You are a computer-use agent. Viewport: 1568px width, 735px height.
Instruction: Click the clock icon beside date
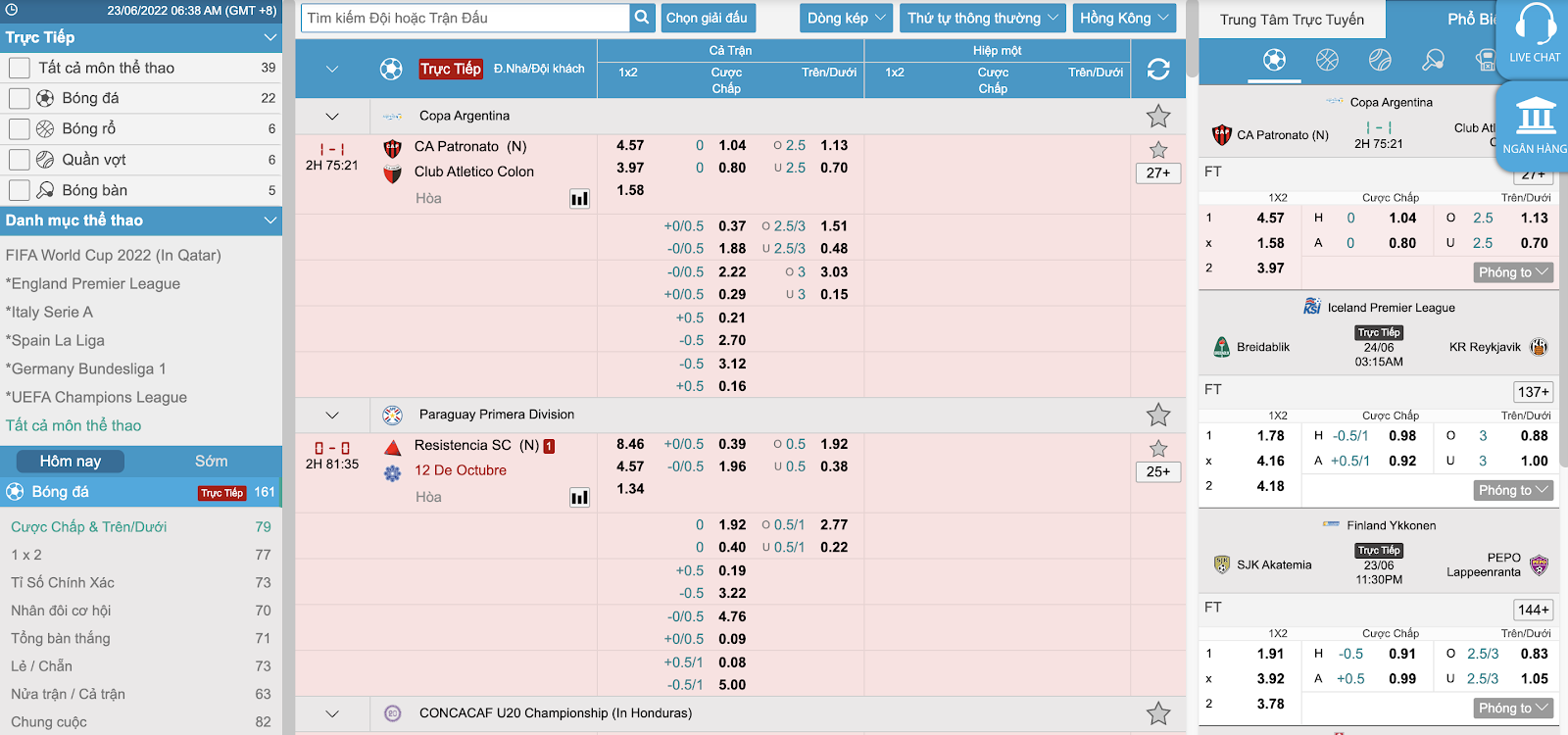point(12,11)
